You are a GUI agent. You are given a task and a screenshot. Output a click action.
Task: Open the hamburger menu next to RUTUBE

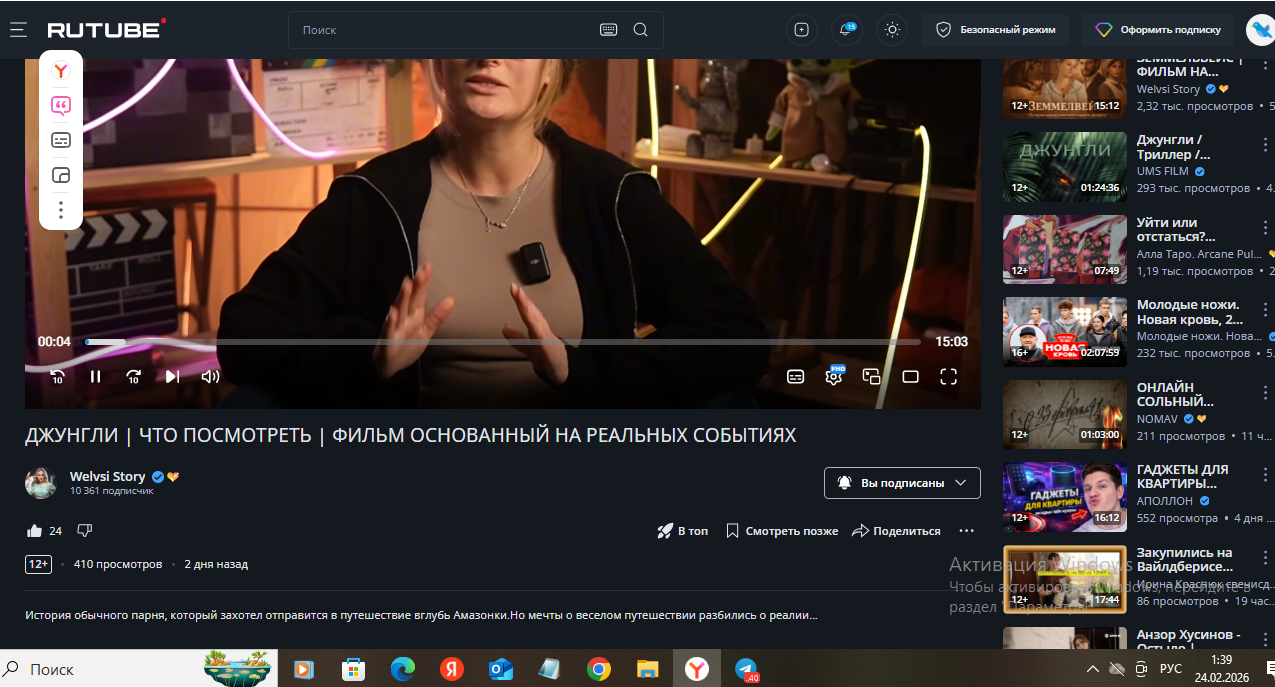click(x=18, y=30)
